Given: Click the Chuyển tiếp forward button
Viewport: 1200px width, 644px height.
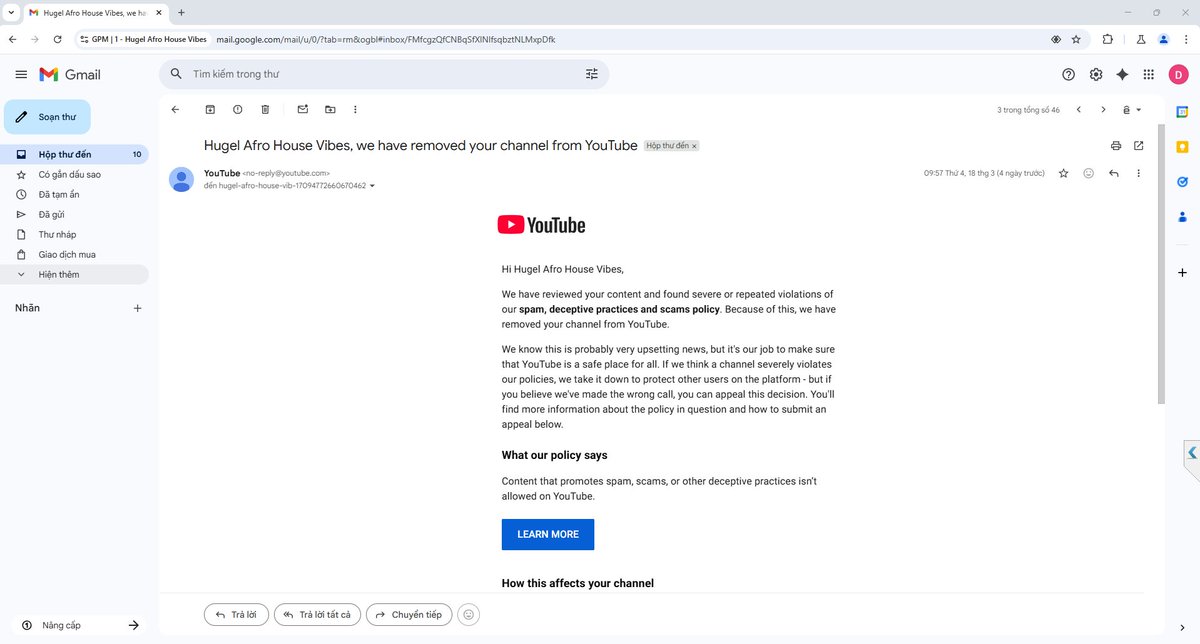Looking at the screenshot, I should pos(409,614).
